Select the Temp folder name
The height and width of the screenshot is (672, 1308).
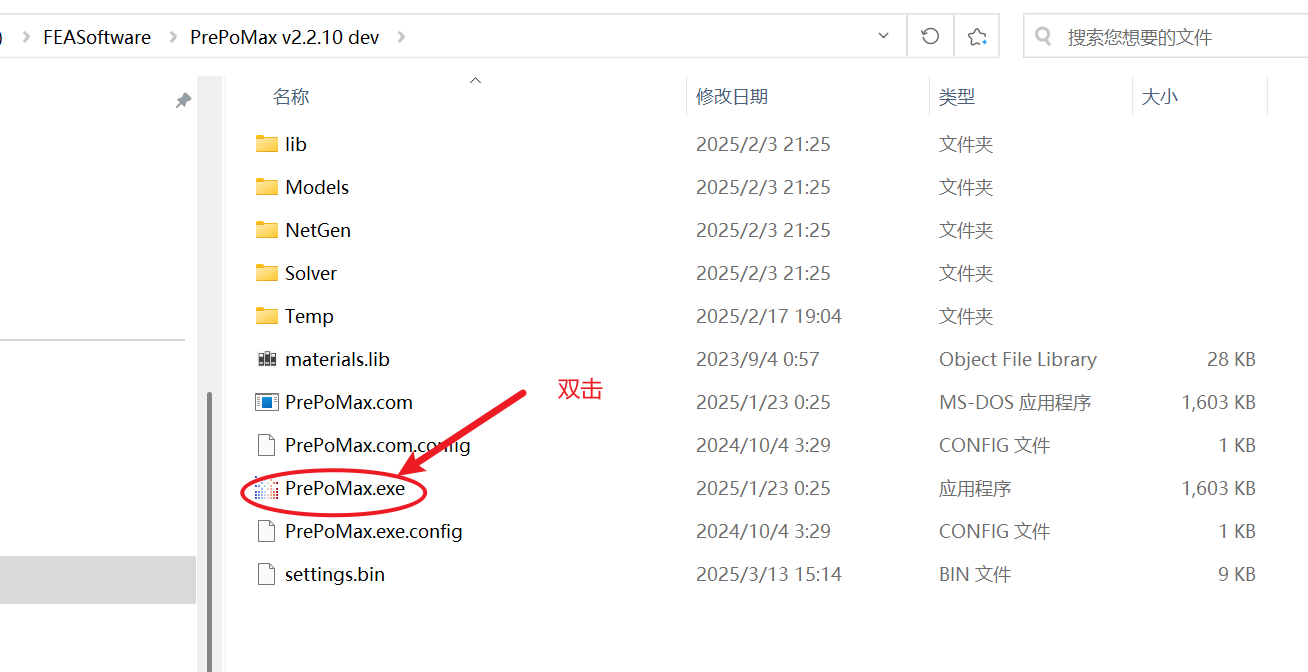(x=309, y=316)
